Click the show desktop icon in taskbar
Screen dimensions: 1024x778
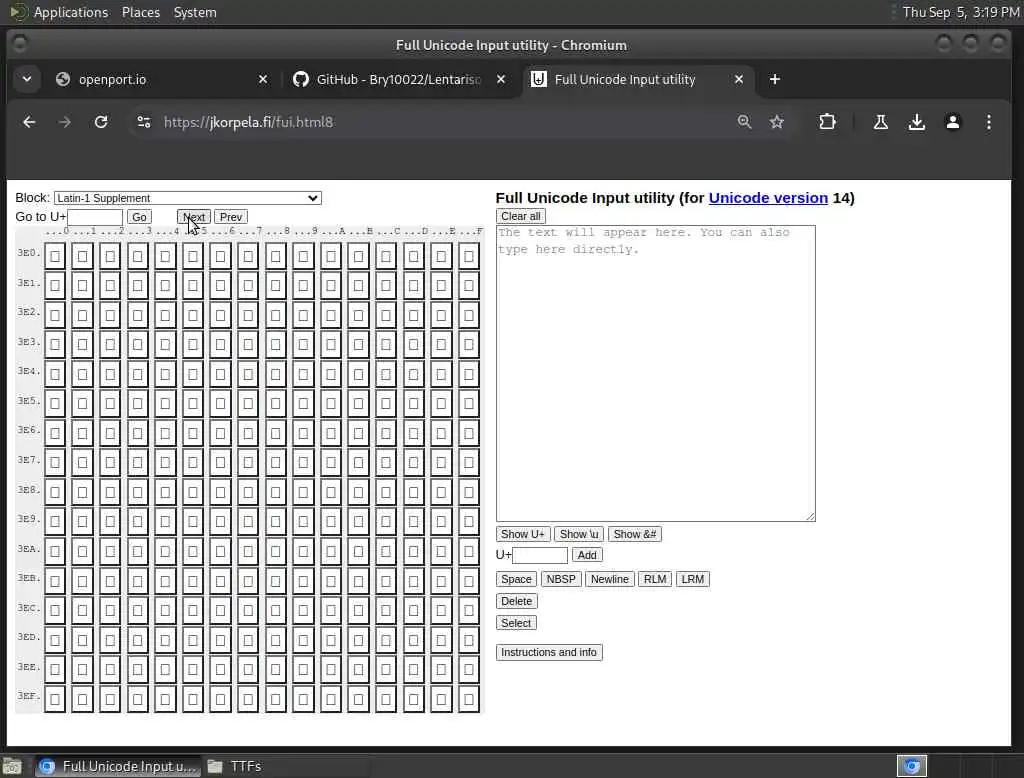coord(12,766)
